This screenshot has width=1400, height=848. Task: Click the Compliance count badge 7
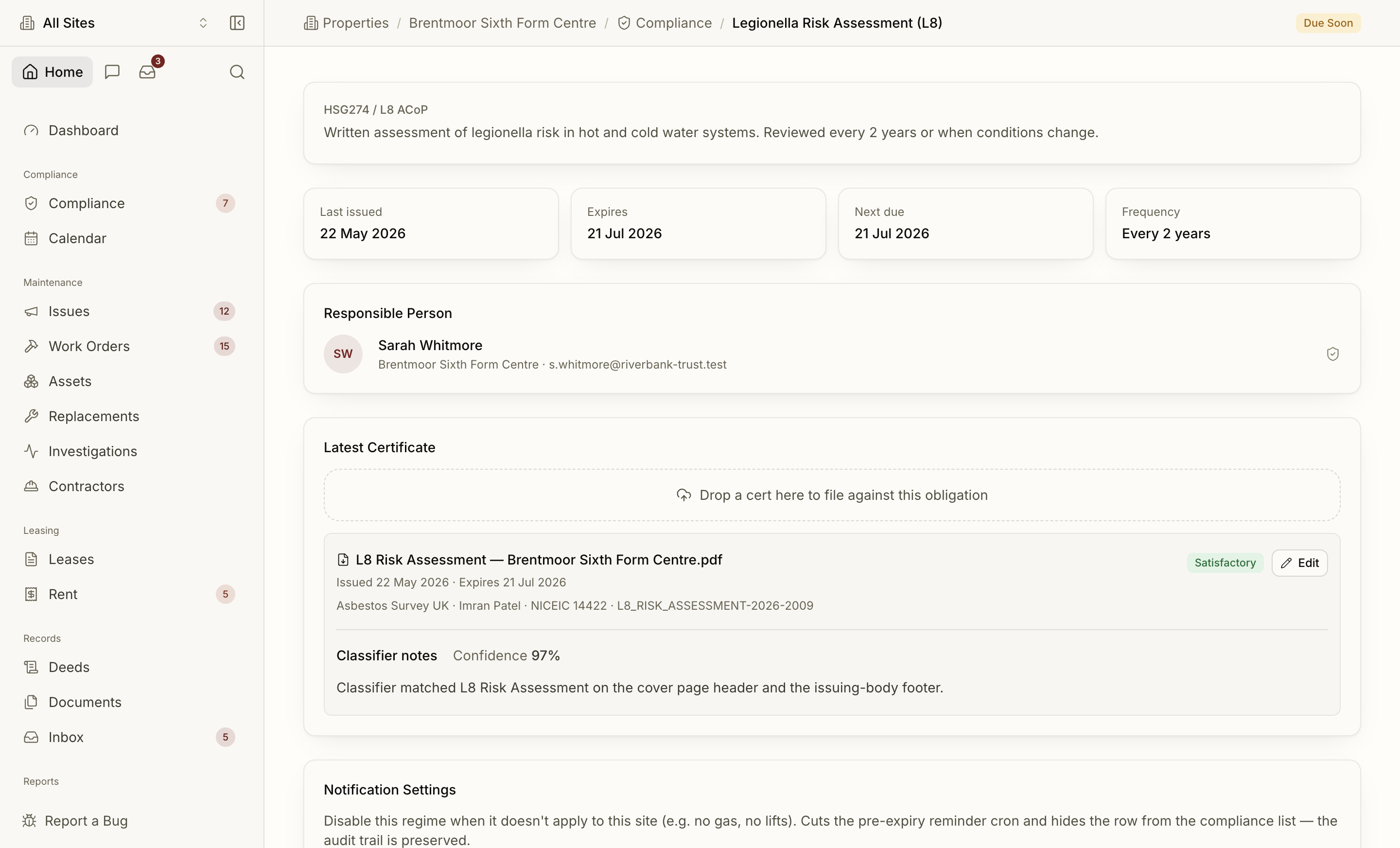225,203
